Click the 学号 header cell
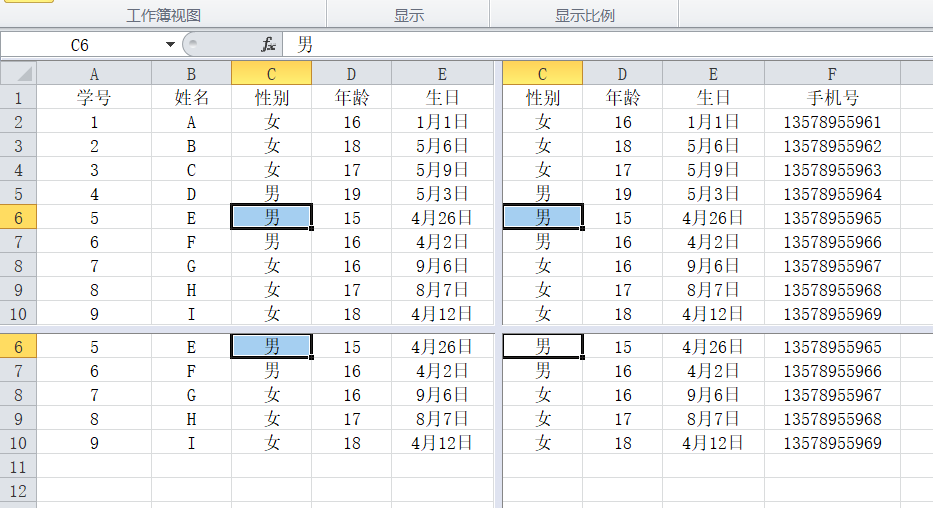Viewport: 933px width, 508px height. point(94,98)
